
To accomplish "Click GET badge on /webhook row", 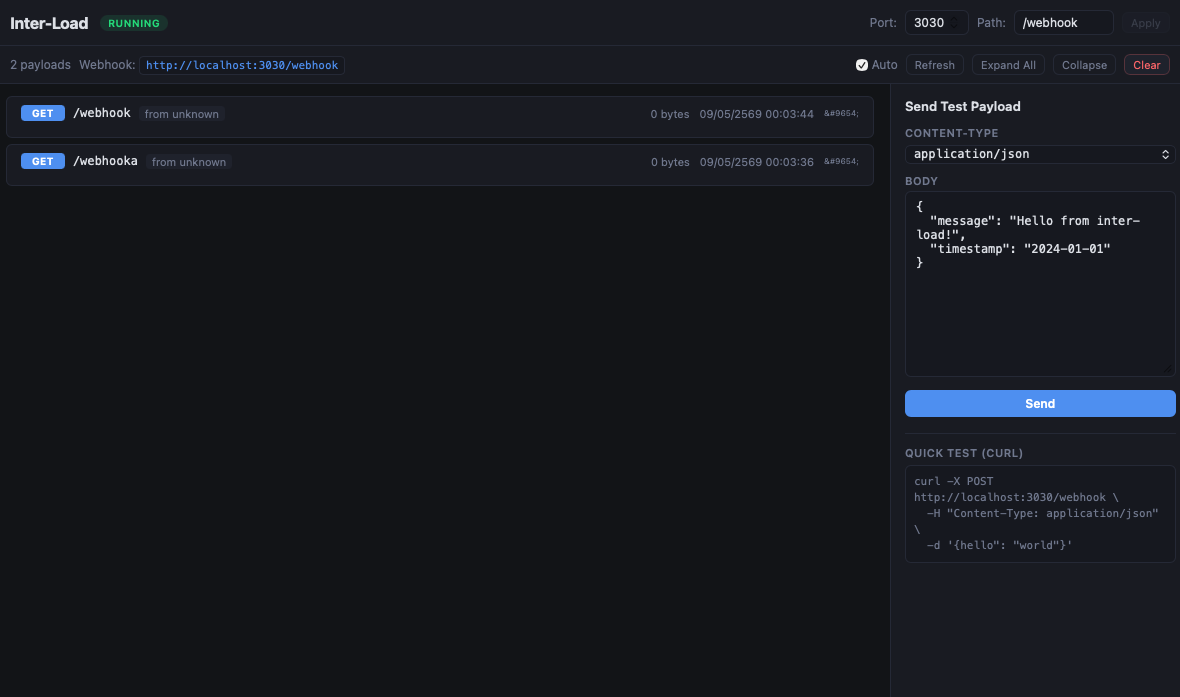I will 43,113.
